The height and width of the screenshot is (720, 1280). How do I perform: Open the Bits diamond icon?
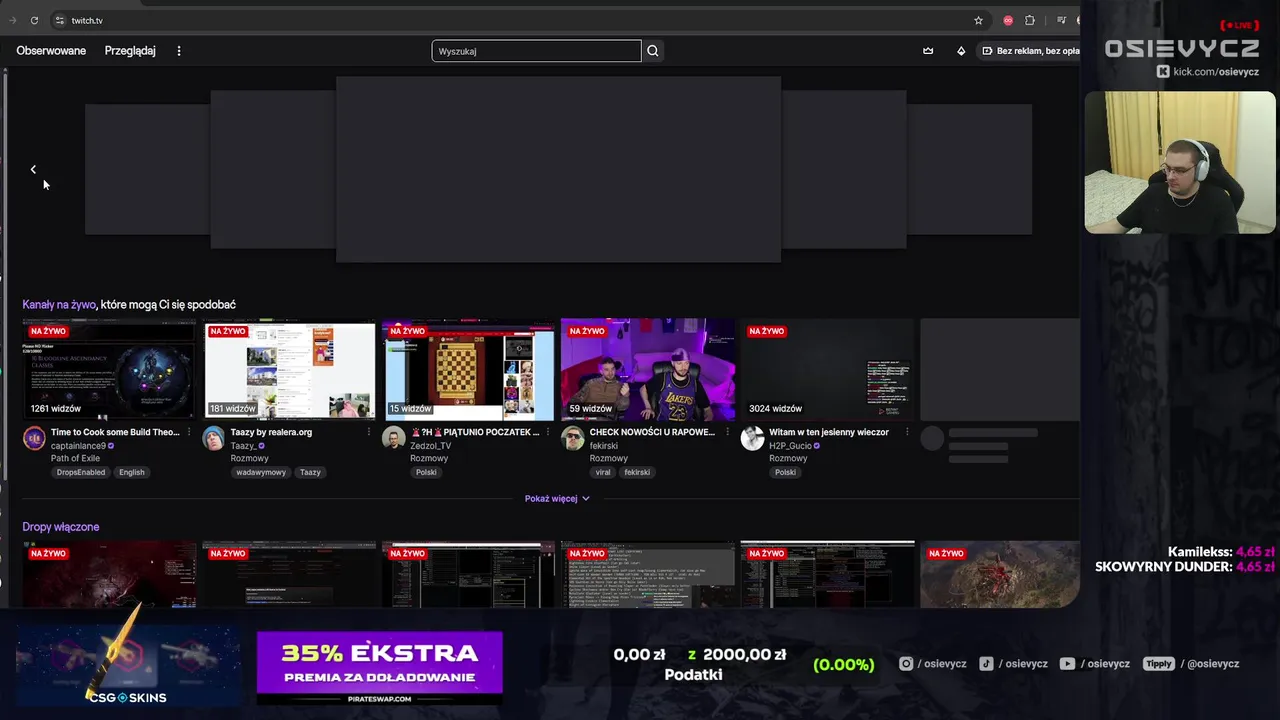(961, 51)
